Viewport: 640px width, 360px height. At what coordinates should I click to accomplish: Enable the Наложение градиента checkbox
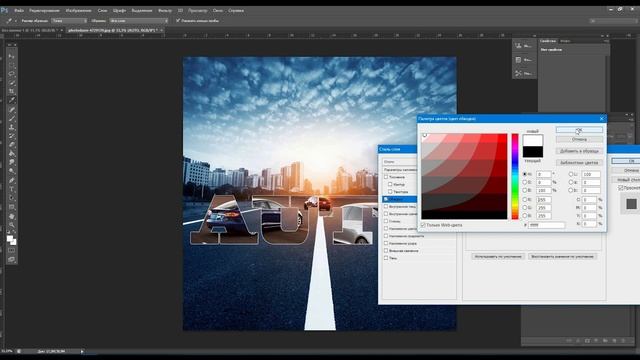386,236
